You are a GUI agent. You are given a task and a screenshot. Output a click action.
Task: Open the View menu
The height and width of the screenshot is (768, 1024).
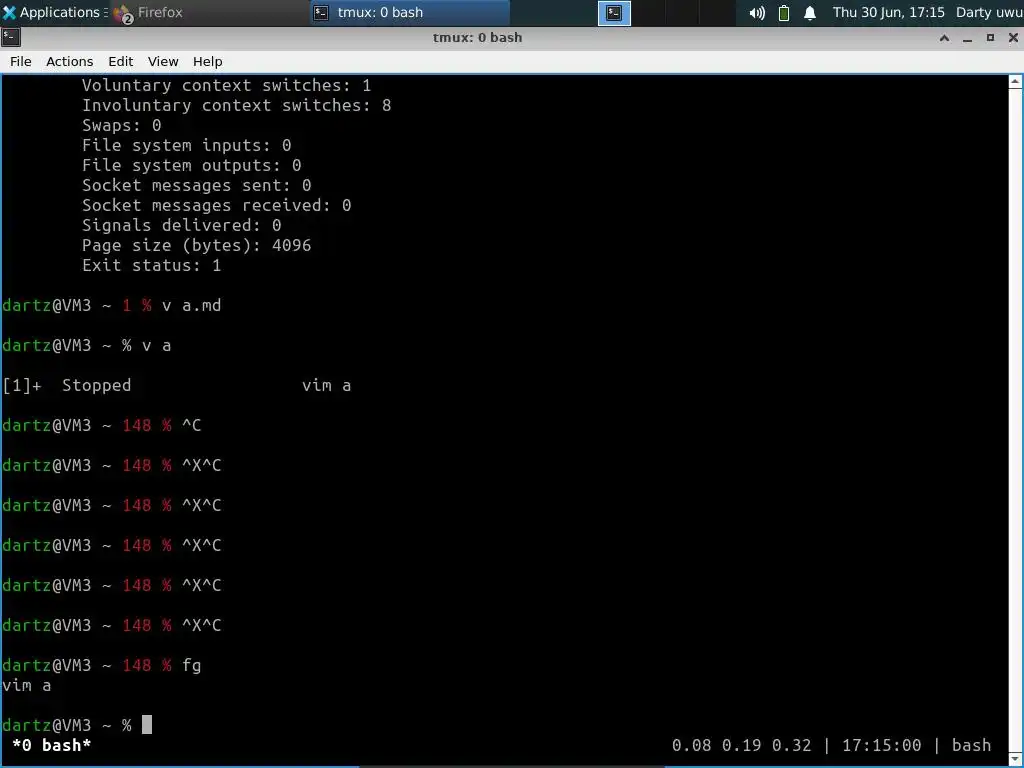[x=163, y=61]
